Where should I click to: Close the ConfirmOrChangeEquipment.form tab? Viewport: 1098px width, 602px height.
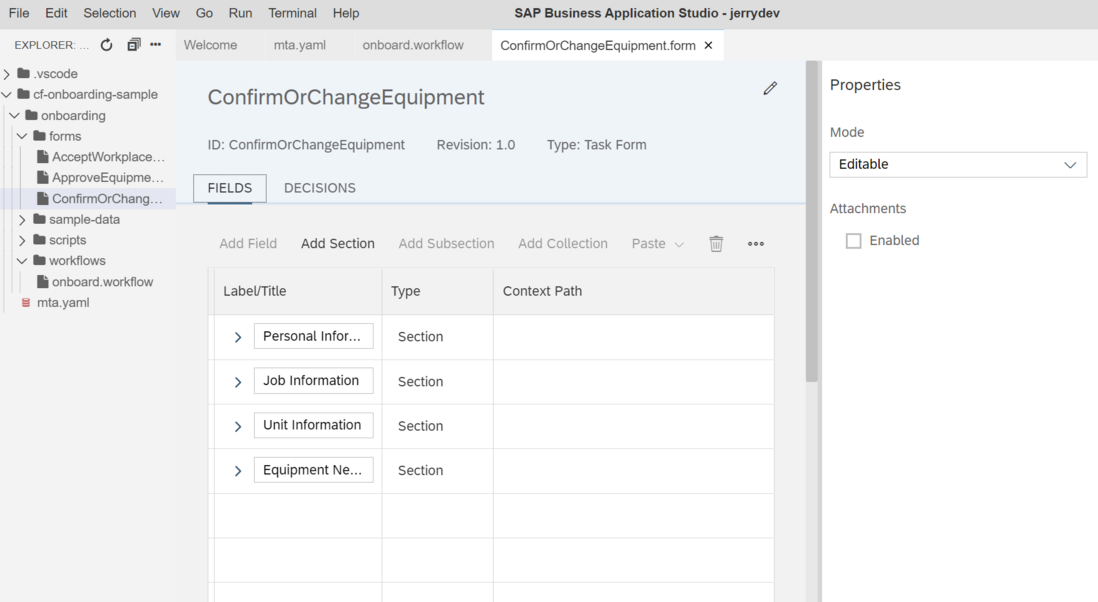click(x=709, y=46)
